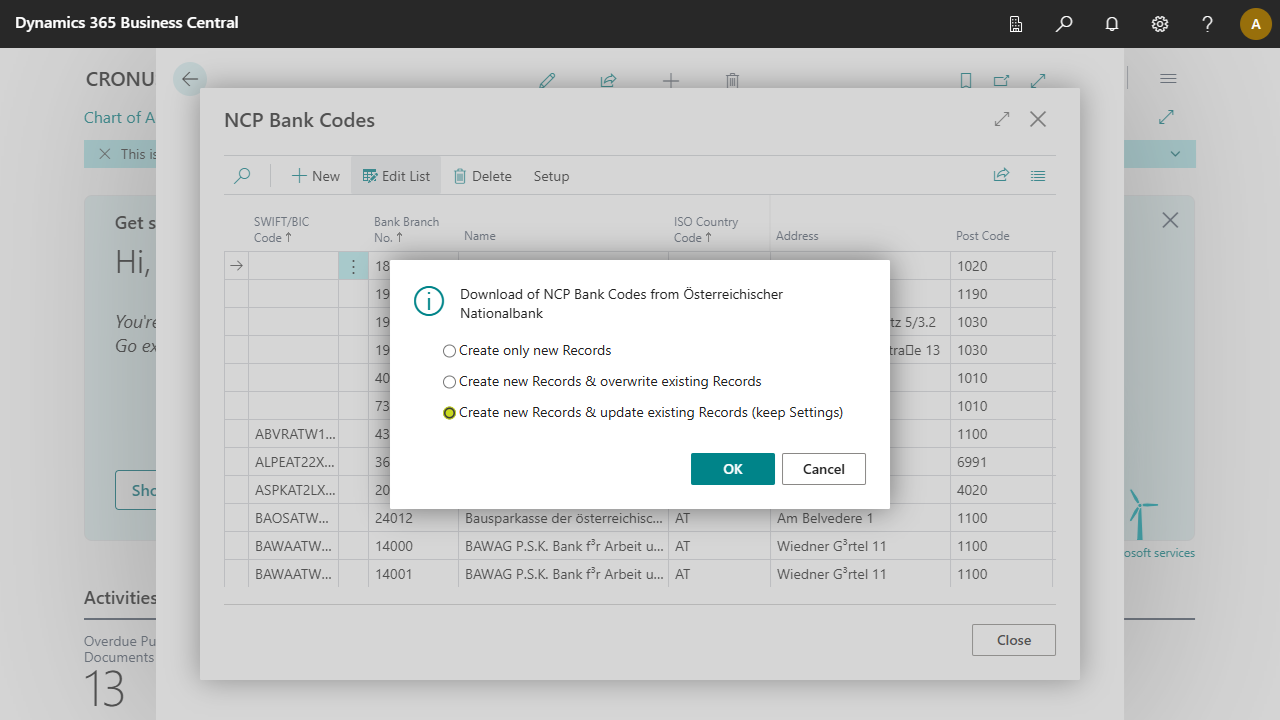Viewport: 1280px width, 720px height.
Task: Open row options for the first row
Action: coord(353,266)
